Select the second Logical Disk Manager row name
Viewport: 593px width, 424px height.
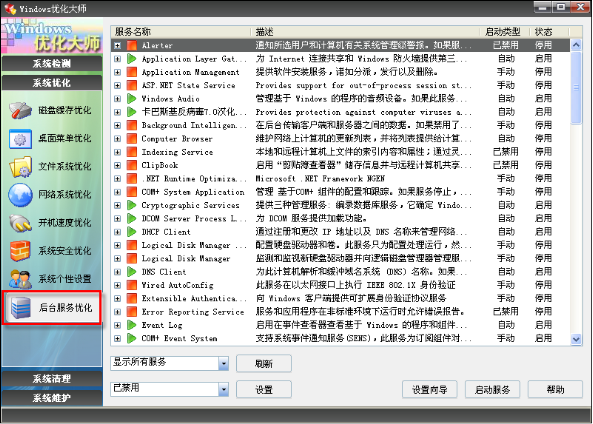(186, 258)
